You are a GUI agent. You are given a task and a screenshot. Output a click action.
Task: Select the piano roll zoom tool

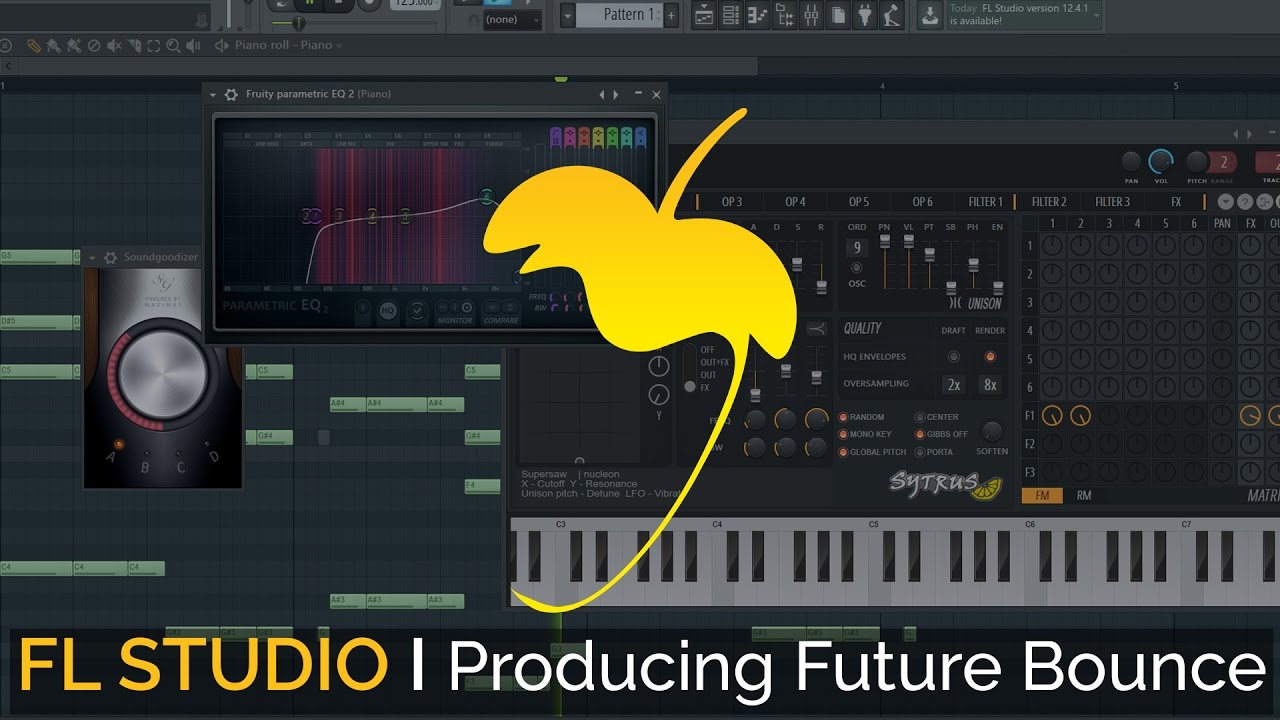click(174, 45)
